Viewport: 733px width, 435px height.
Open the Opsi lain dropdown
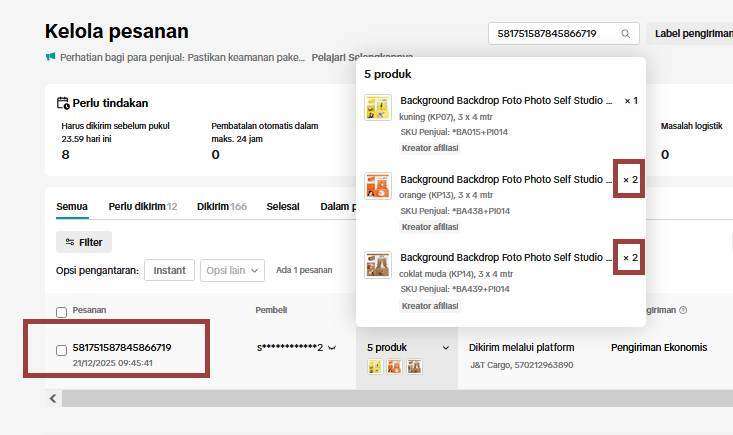232,270
